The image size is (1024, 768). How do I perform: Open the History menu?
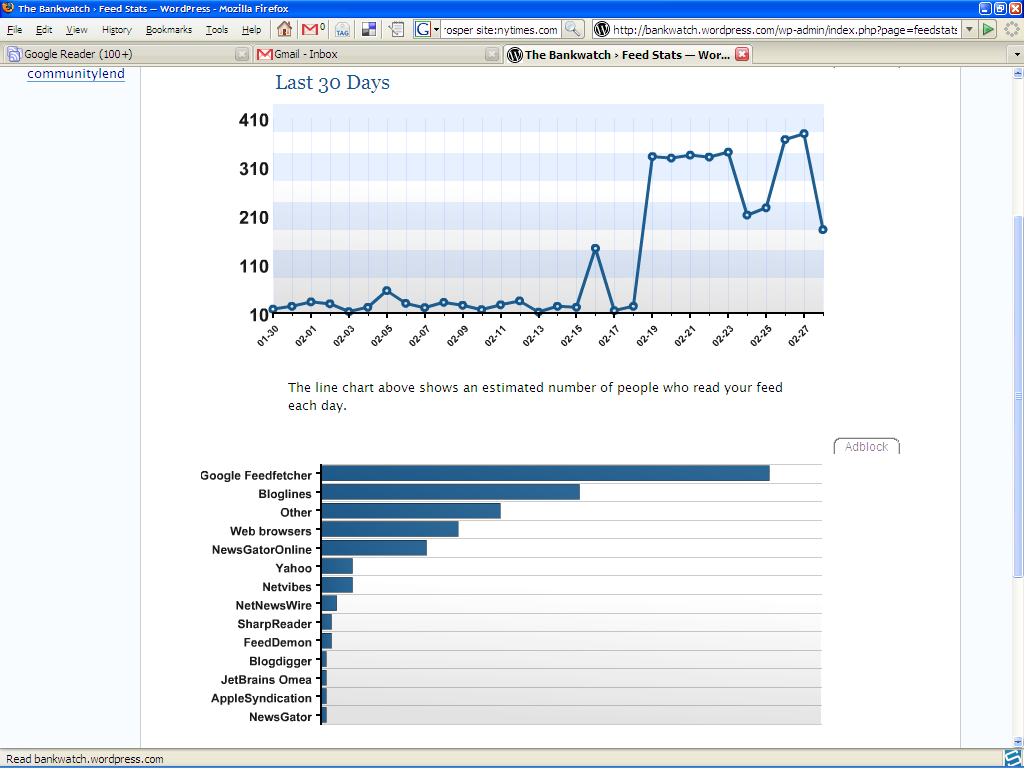click(x=116, y=30)
